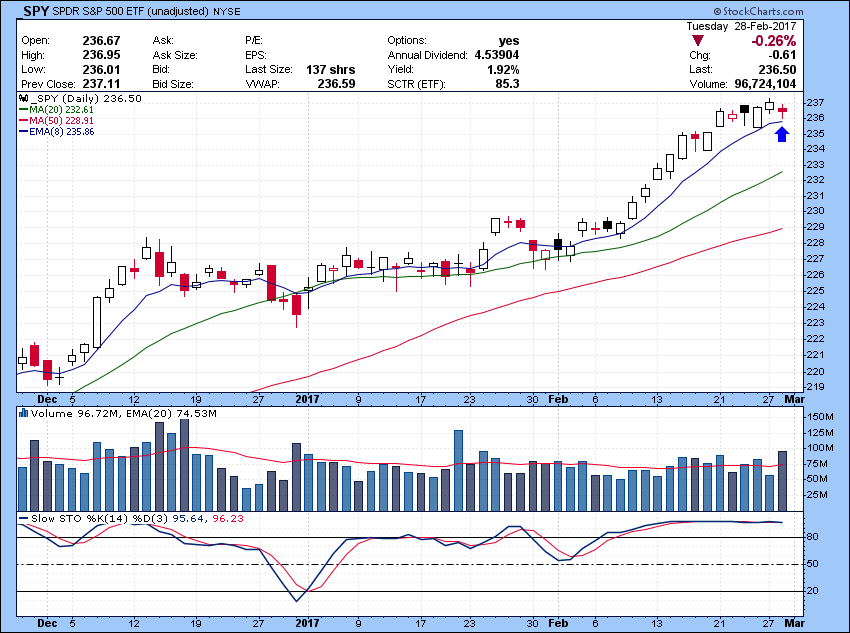
Task: Click the 150M volume axis label
Action: [820, 417]
